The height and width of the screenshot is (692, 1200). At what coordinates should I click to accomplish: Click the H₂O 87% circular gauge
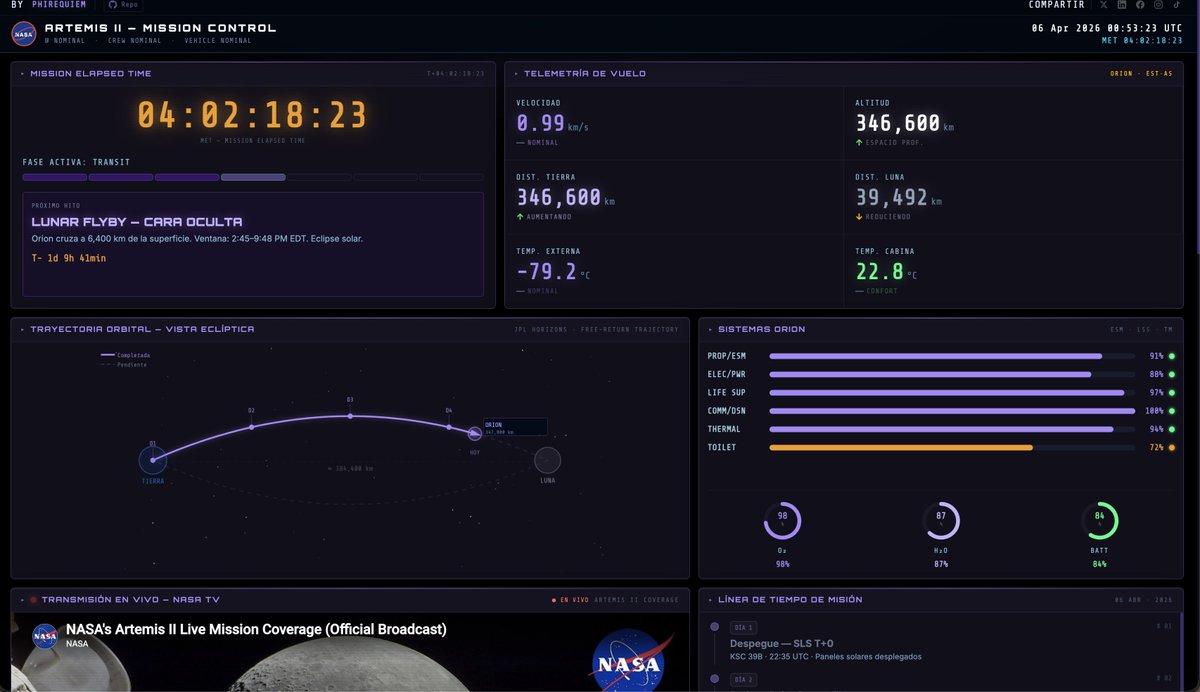[x=941, y=521]
